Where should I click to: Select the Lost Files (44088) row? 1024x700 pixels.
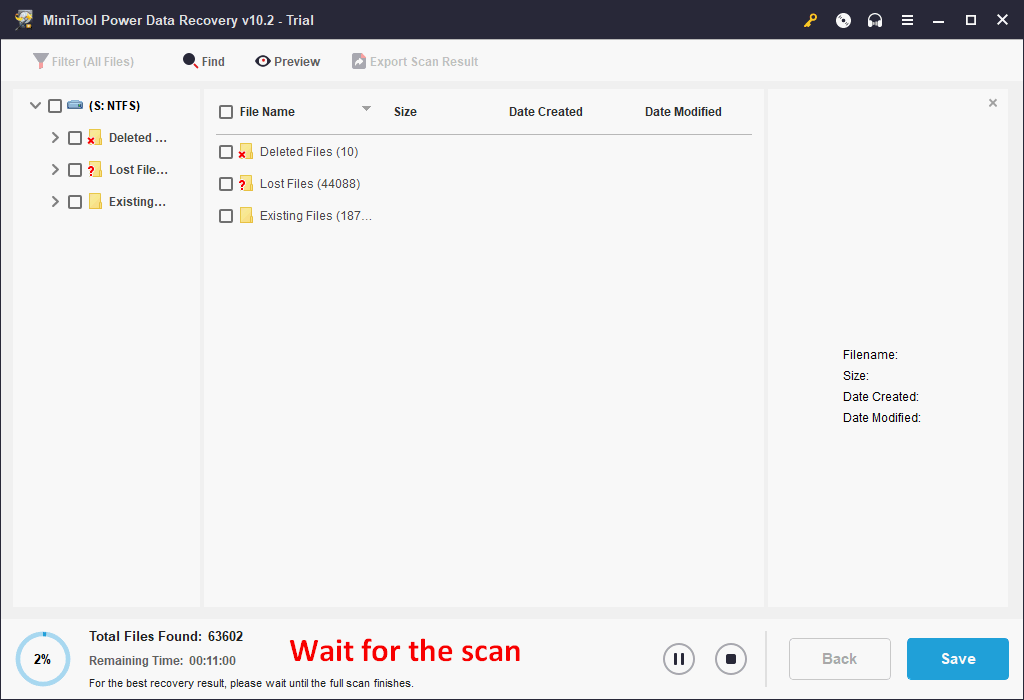483,183
